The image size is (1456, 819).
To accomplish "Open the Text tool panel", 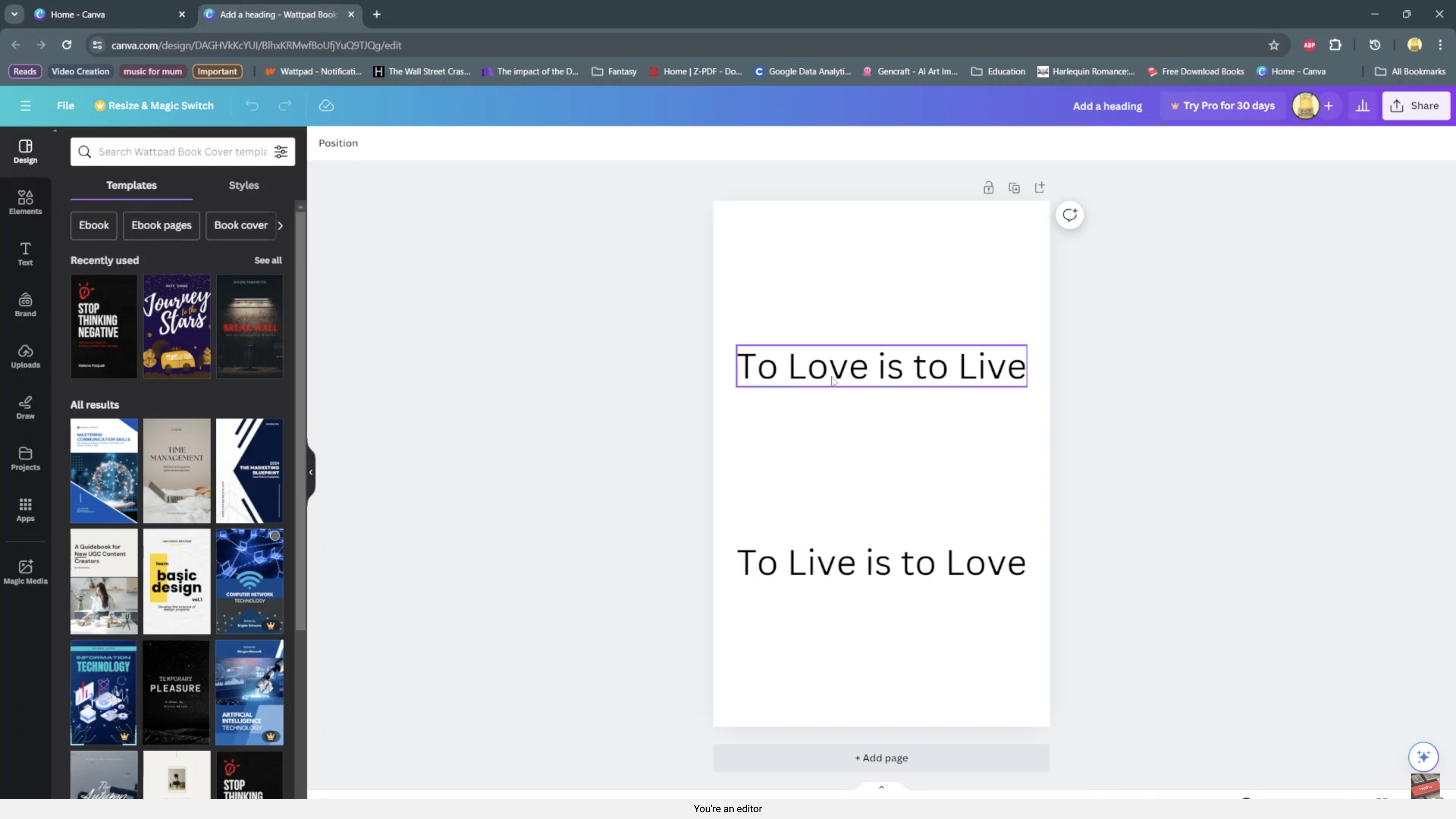I will pos(26,253).
